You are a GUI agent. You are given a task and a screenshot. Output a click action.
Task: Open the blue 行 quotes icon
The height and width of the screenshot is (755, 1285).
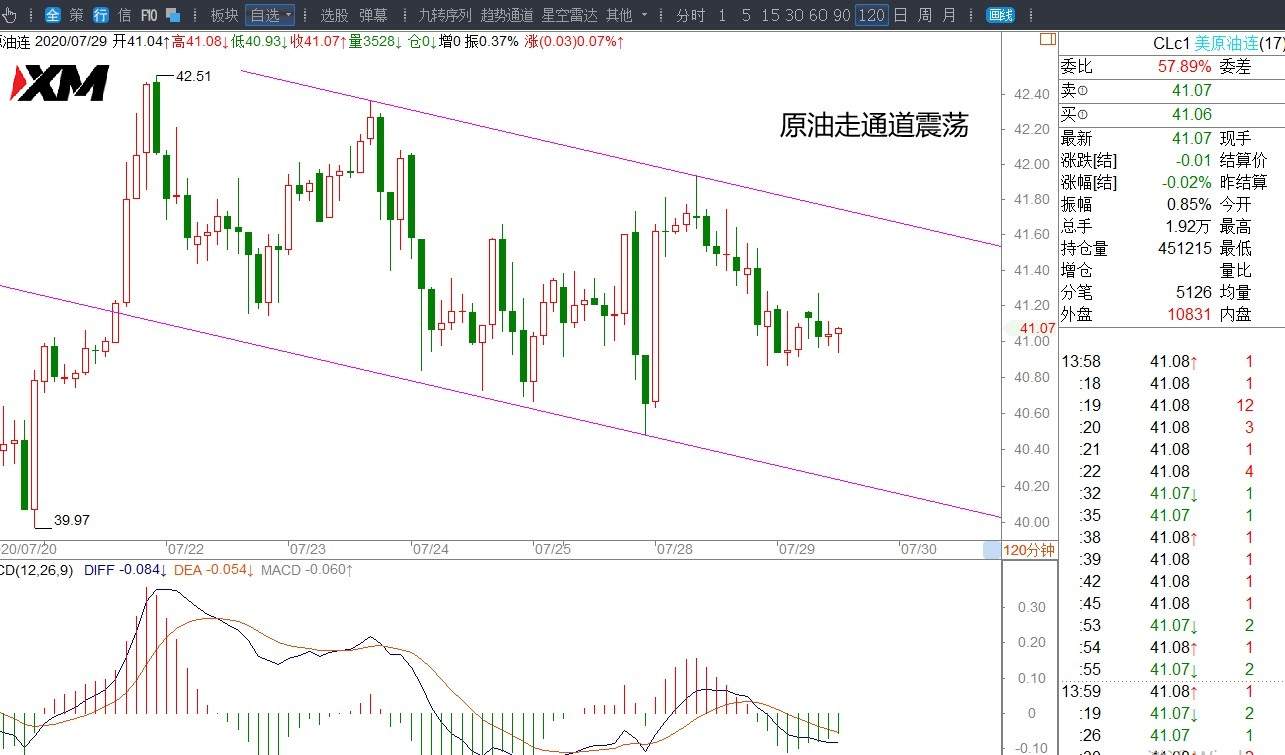tap(101, 15)
